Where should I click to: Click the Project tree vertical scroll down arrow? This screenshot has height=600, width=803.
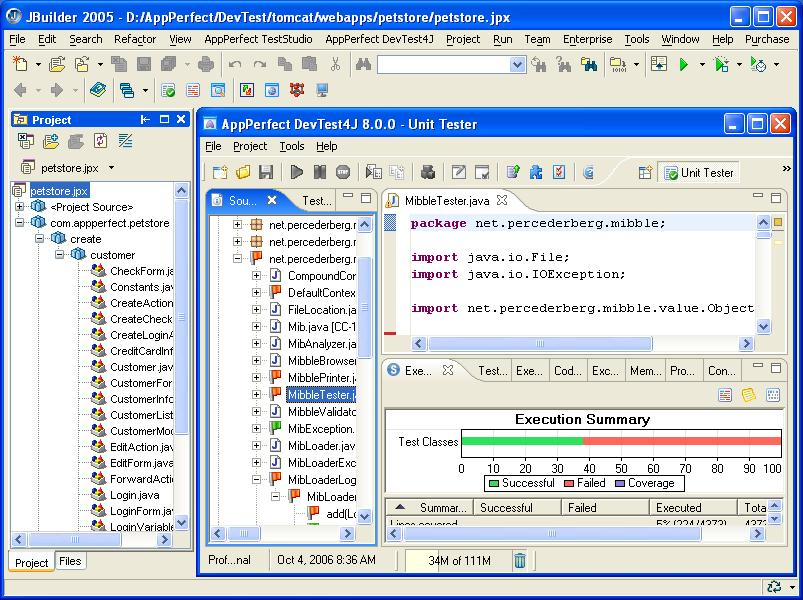click(181, 523)
